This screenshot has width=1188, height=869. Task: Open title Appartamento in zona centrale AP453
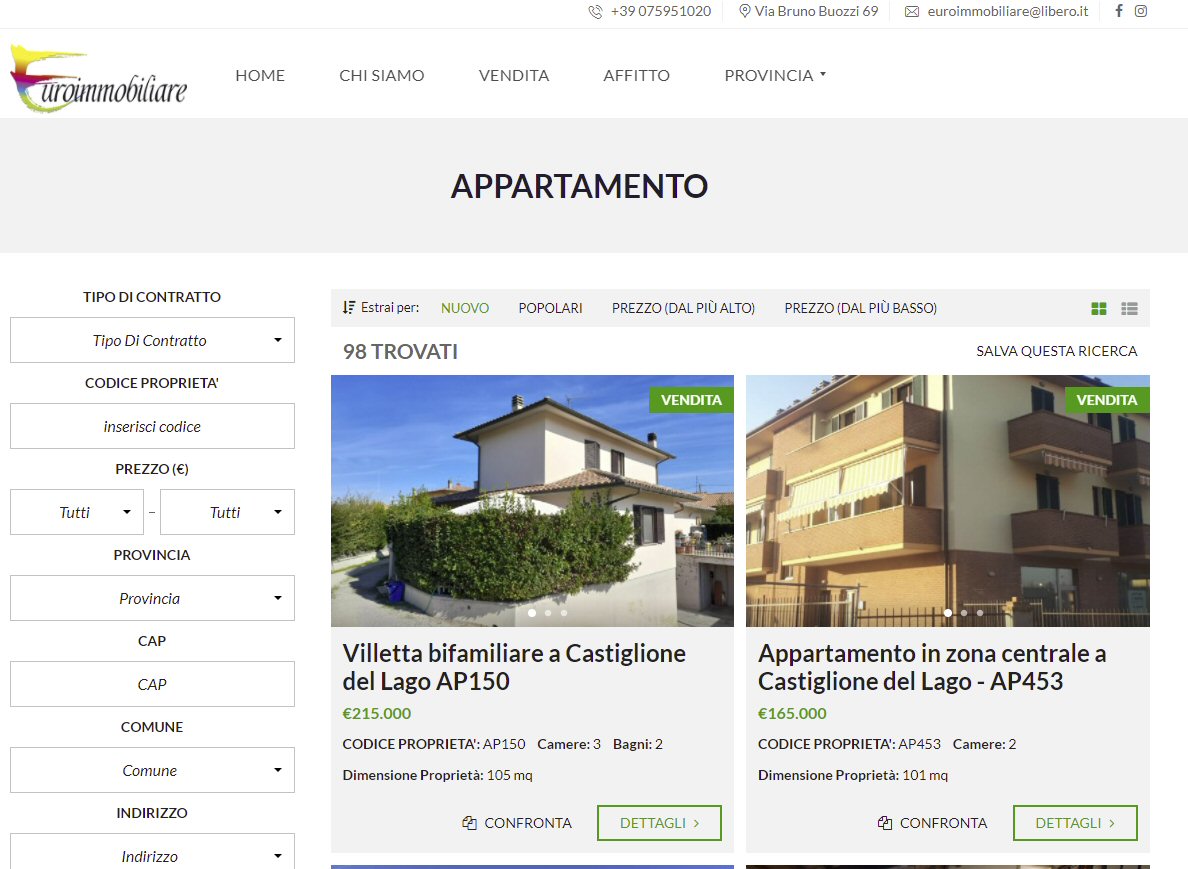[x=932, y=667]
